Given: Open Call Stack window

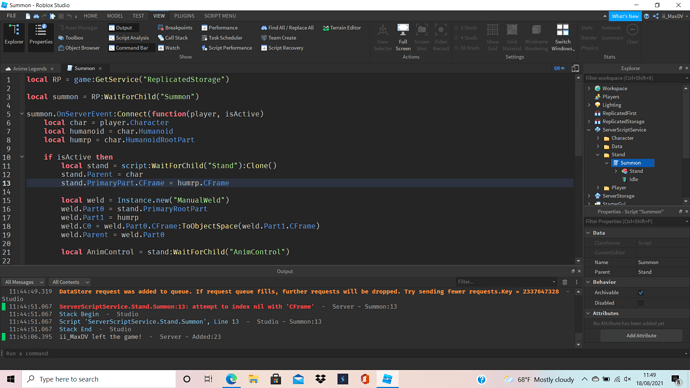Looking at the screenshot, I should tap(172, 38).
